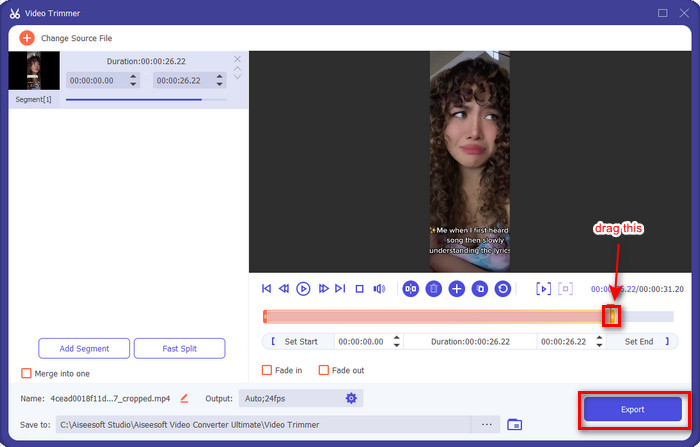
Task: Close the Video Trimmer window
Action: tap(684, 13)
